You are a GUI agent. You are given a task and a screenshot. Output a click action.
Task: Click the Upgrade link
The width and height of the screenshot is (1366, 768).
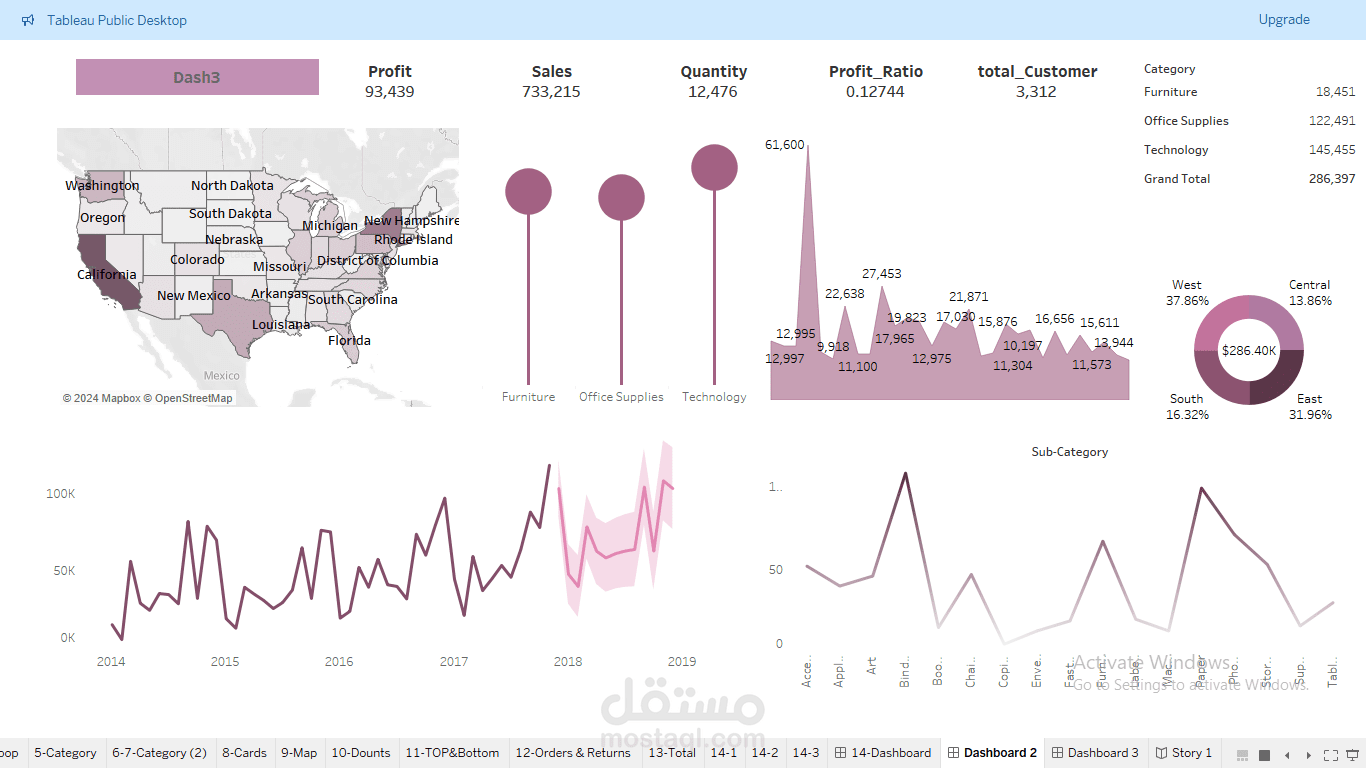pos(1284,20)
